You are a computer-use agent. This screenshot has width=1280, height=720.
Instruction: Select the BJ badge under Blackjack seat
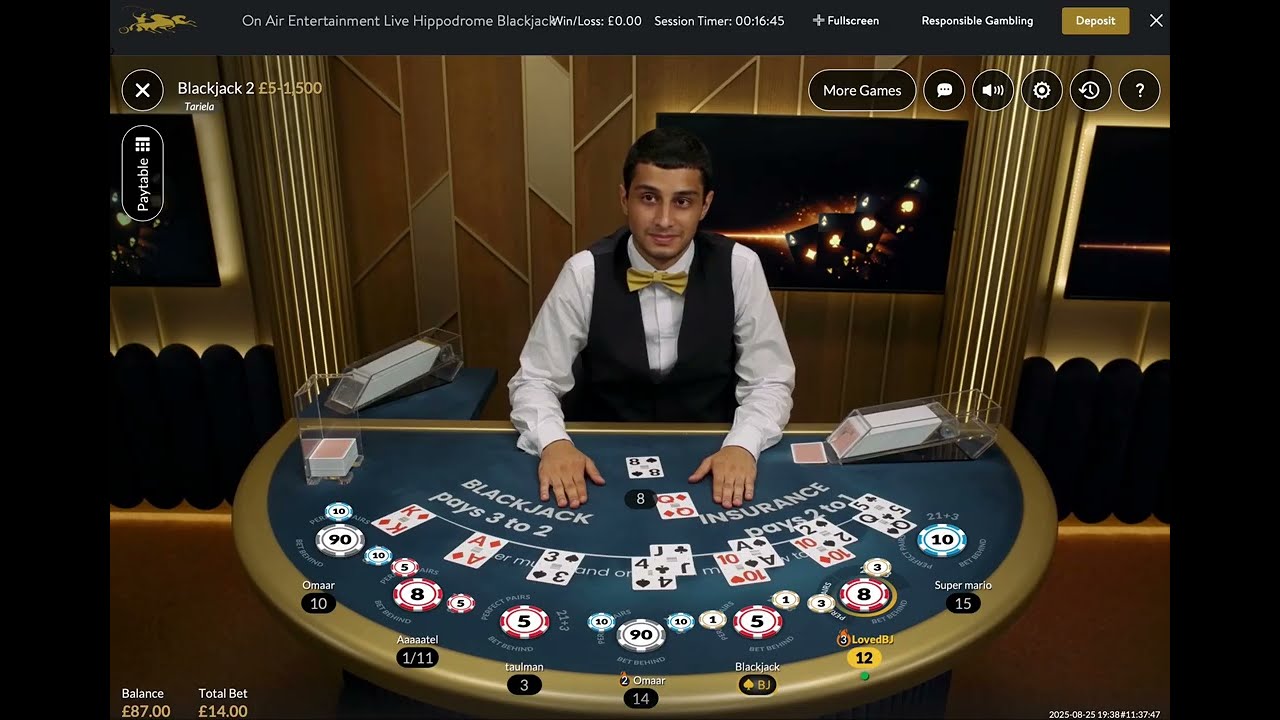click(x=757, y=685)
